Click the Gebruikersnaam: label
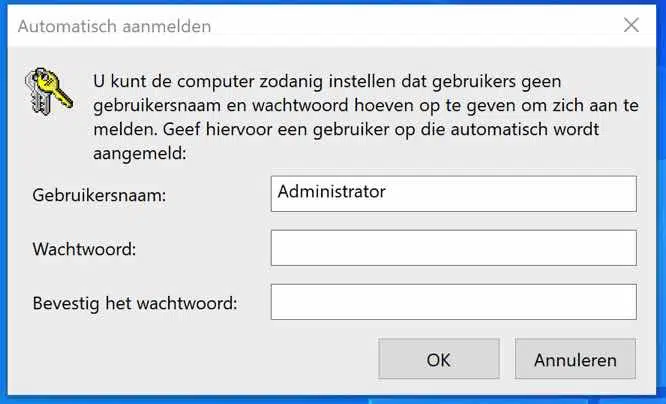 (99, 195)
